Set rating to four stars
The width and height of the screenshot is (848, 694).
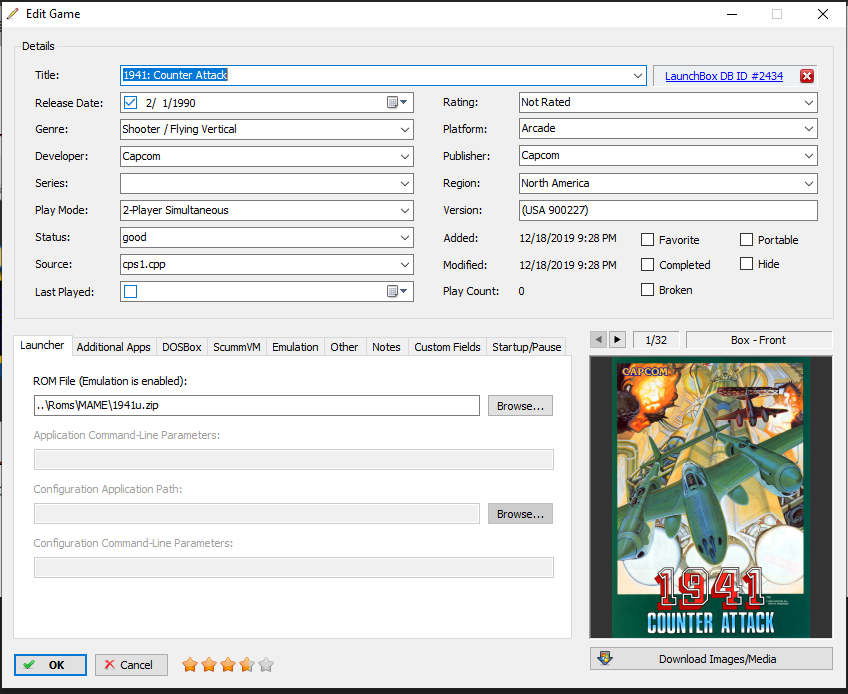(x=247, y=665)
